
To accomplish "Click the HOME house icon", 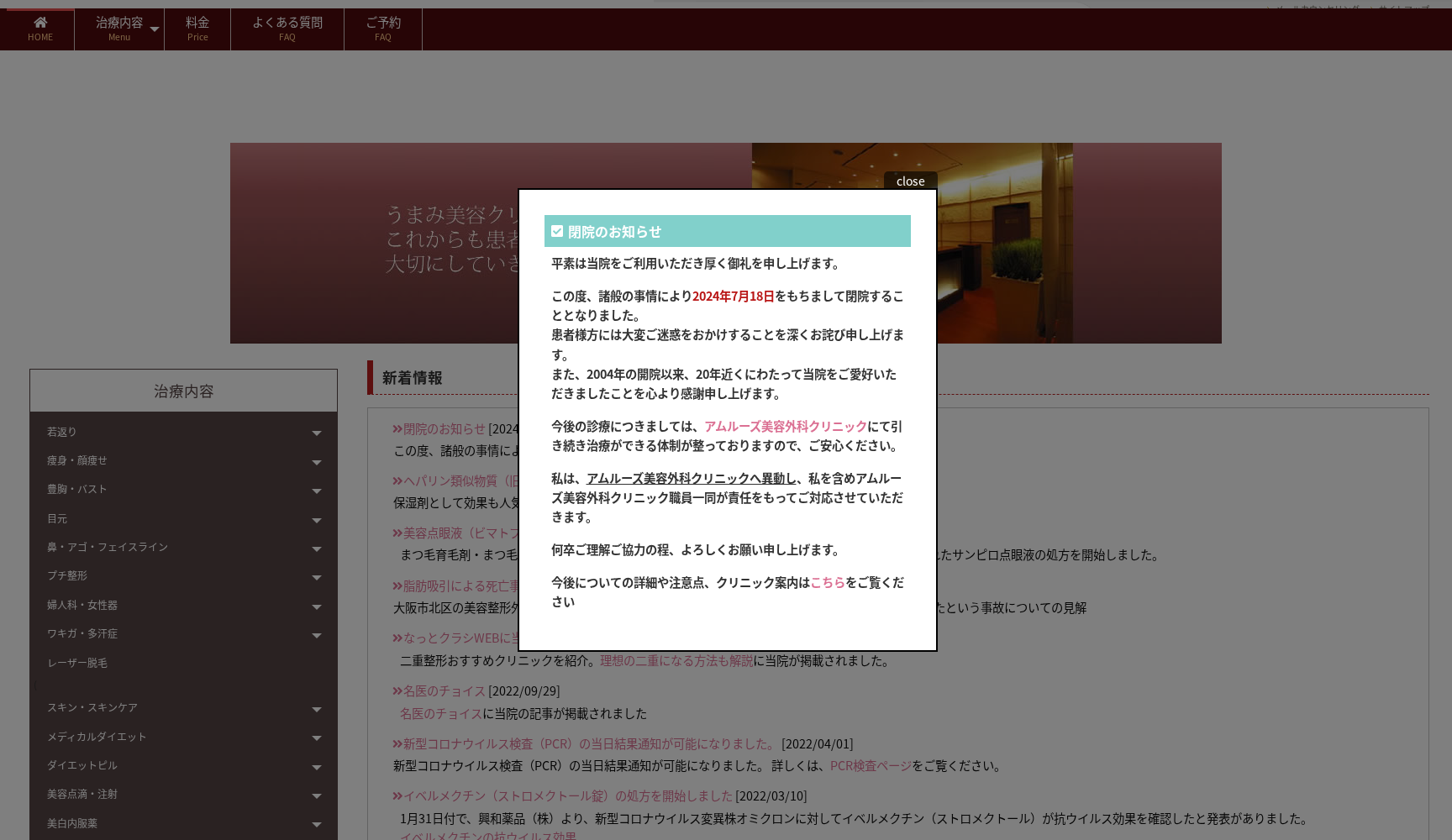I will point(39,23).
